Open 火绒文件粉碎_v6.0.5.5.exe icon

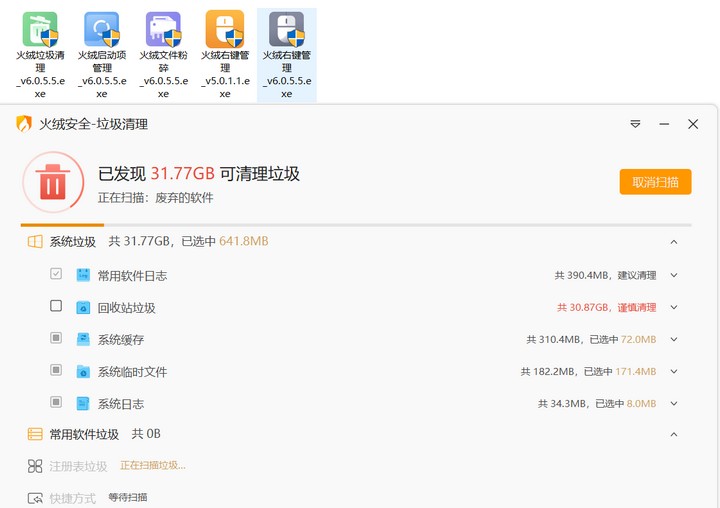(163, 54)
